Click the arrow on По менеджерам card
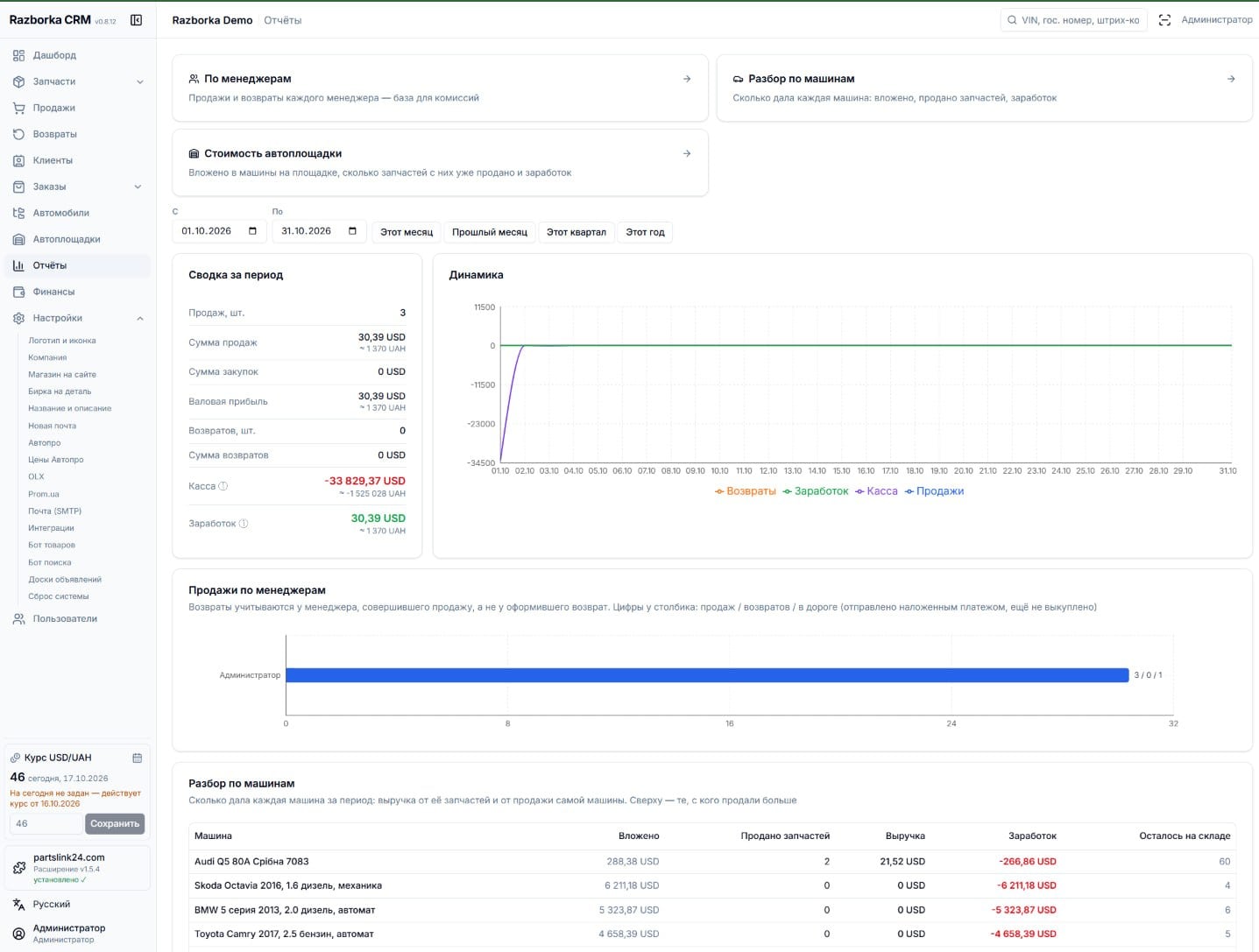 (687, 79)
